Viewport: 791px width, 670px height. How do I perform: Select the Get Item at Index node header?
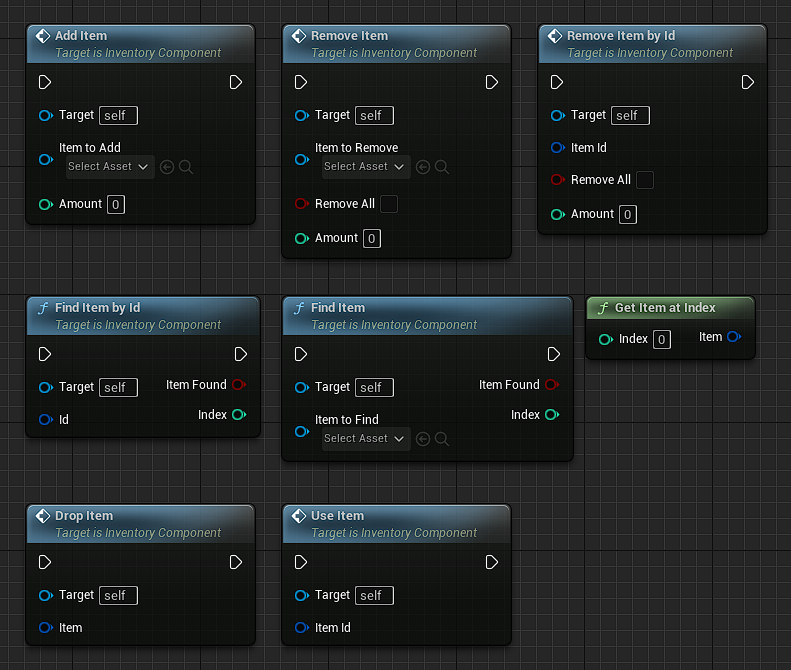(665, 308)
